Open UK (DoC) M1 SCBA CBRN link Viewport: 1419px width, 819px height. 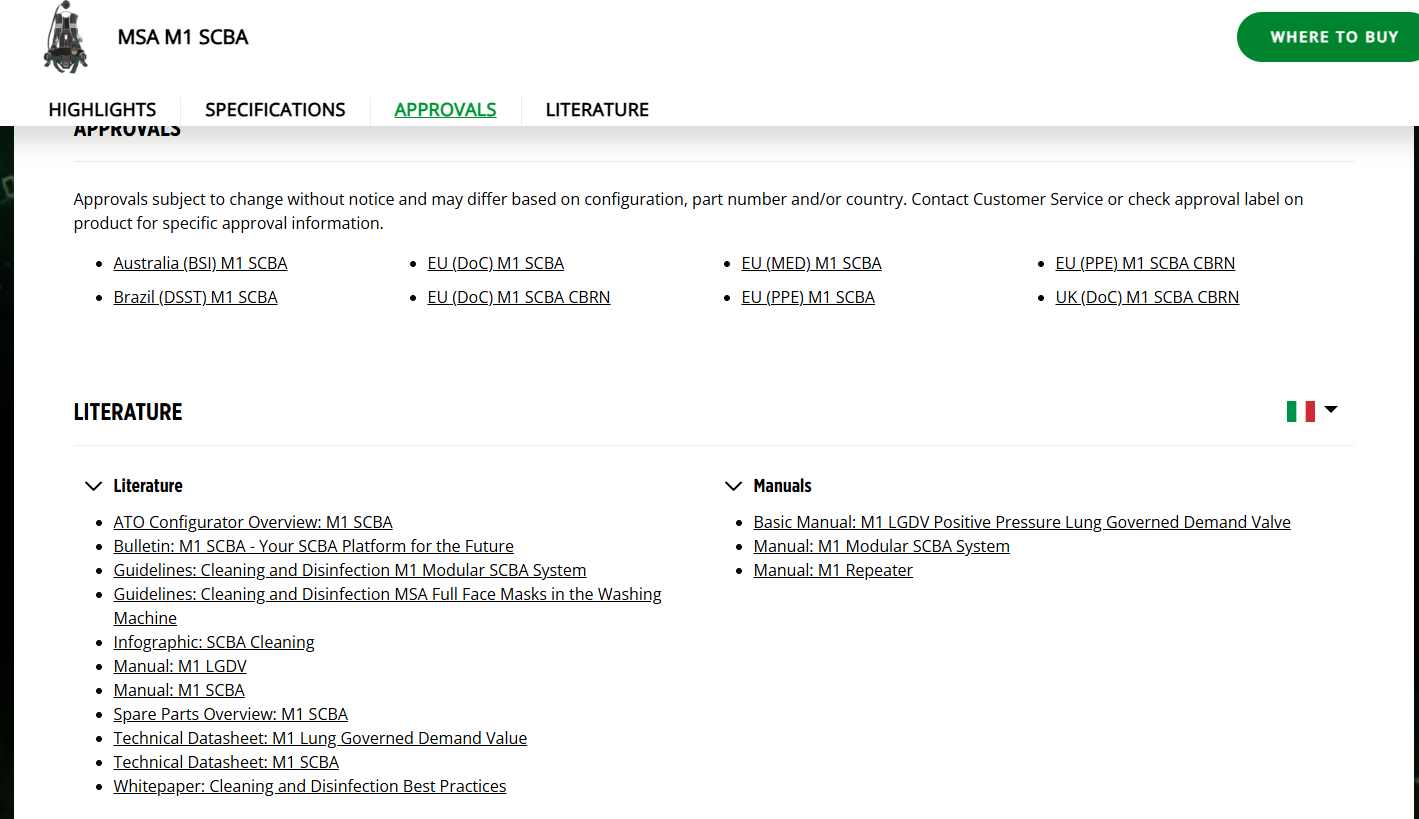point(1147,297)
